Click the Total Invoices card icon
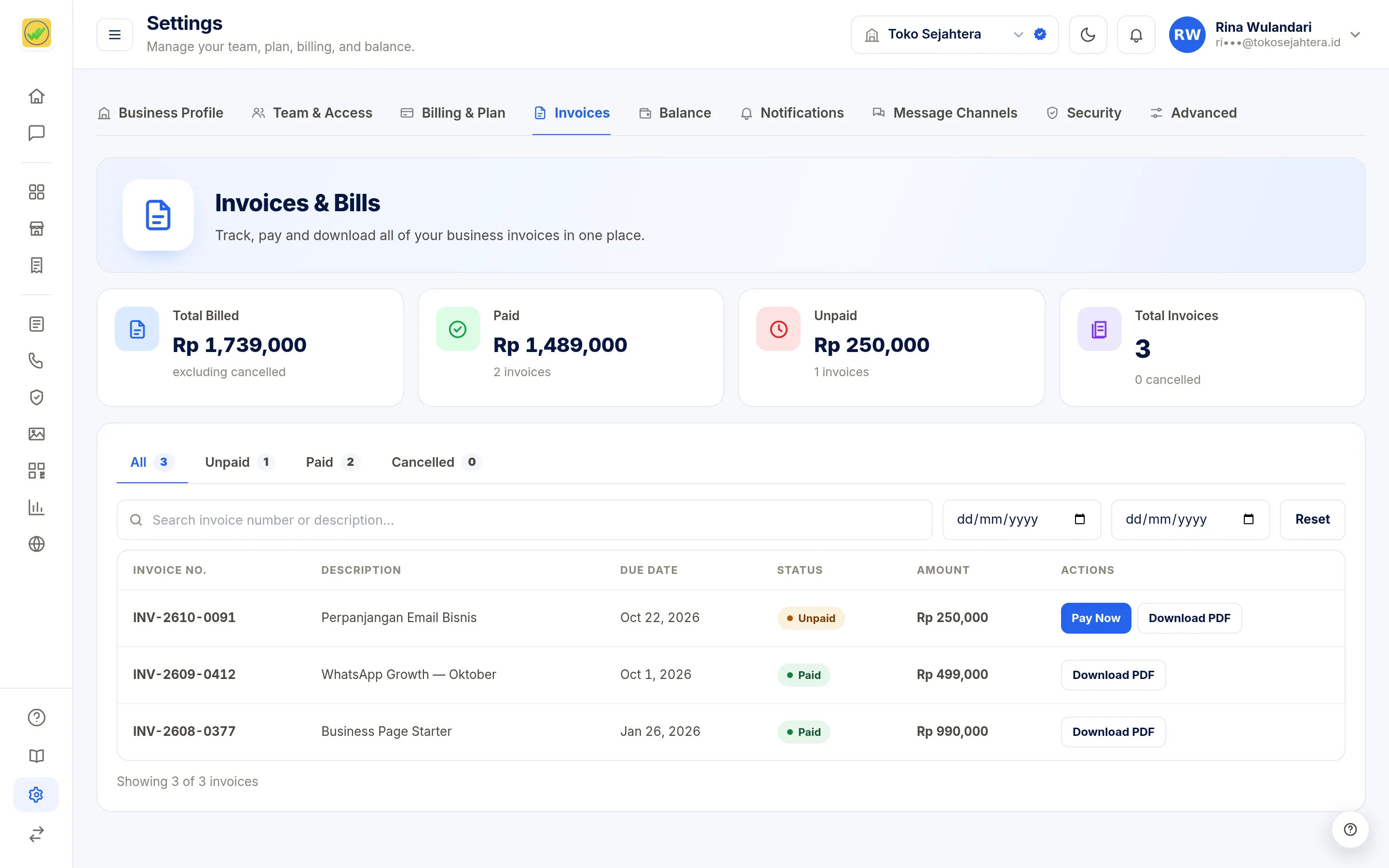This screenshot has height=868, width=1389. [1099, 329]
